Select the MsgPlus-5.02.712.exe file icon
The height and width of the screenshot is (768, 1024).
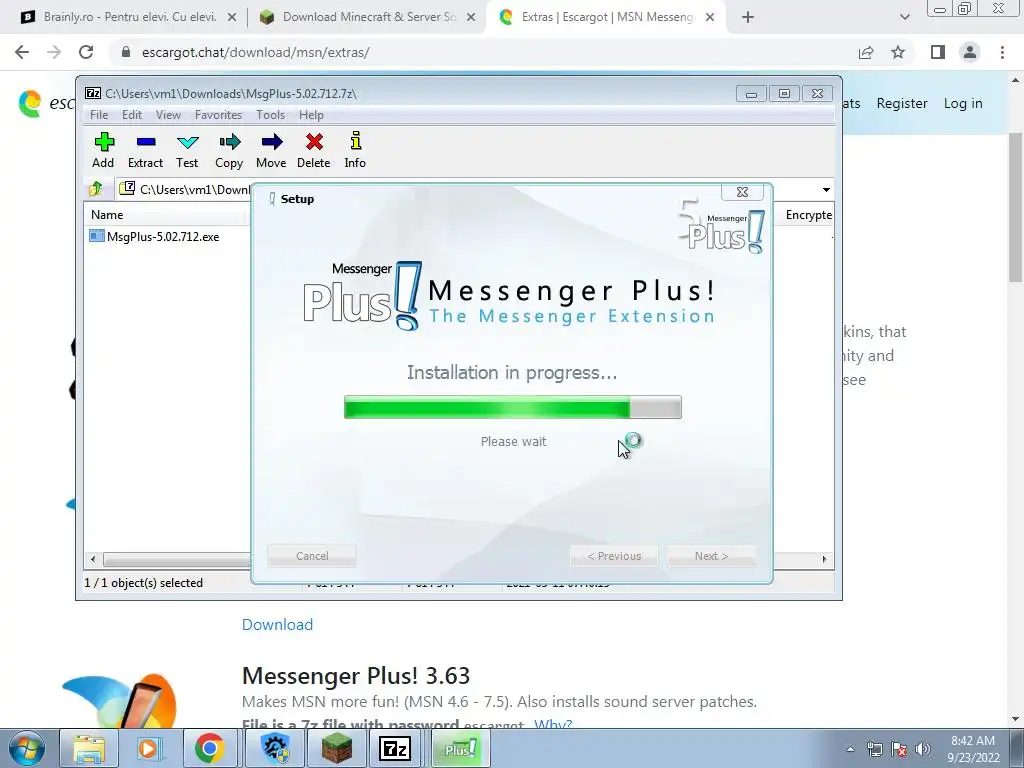click(x=97, y=236)
